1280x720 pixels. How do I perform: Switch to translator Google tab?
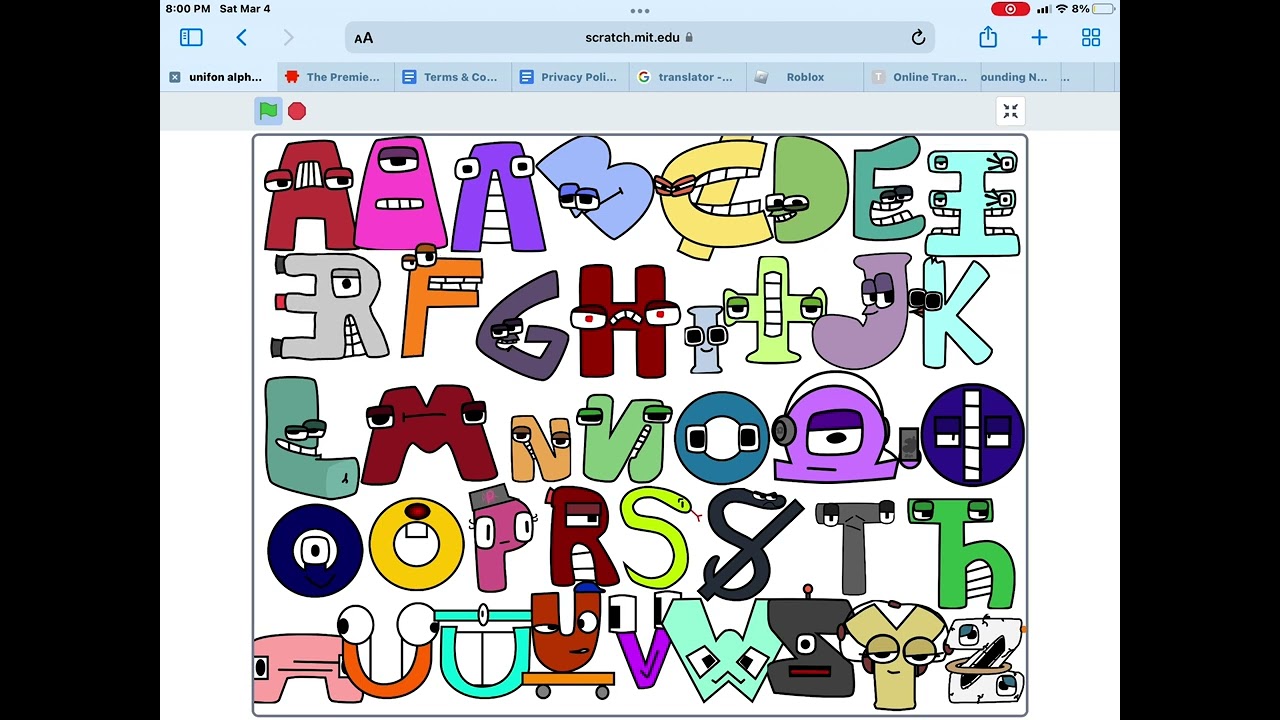click(x=688, y=77)
